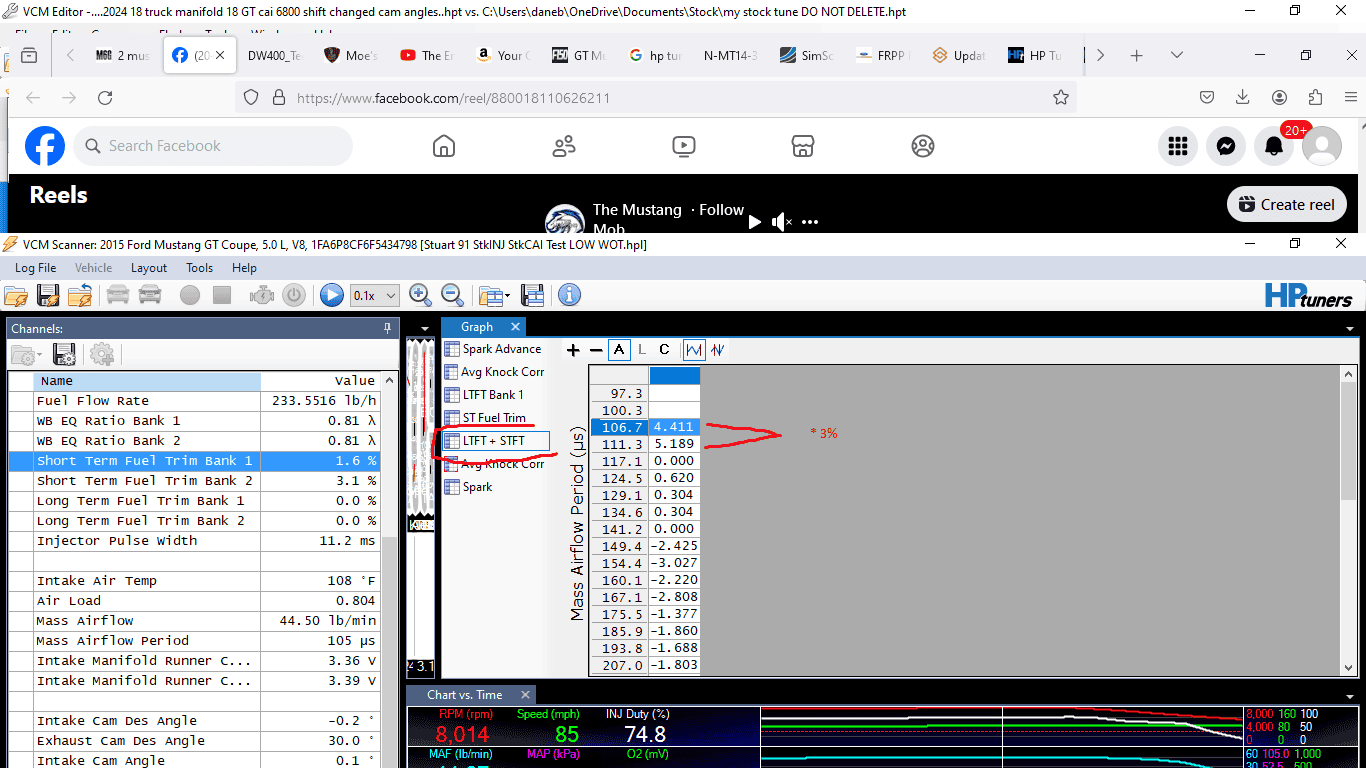
Task: Remove a graph row with the minus icon
Action: 596,350
